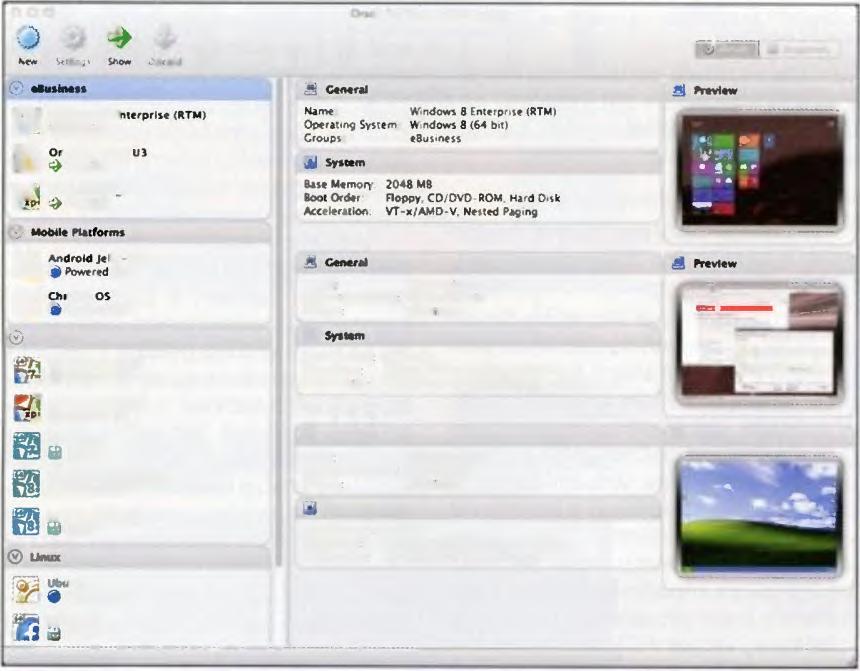This screenshot has height=671, width=860.
Task: Click Preview header above Windows 8 thumbnail
Action: [x=715, y=91]
